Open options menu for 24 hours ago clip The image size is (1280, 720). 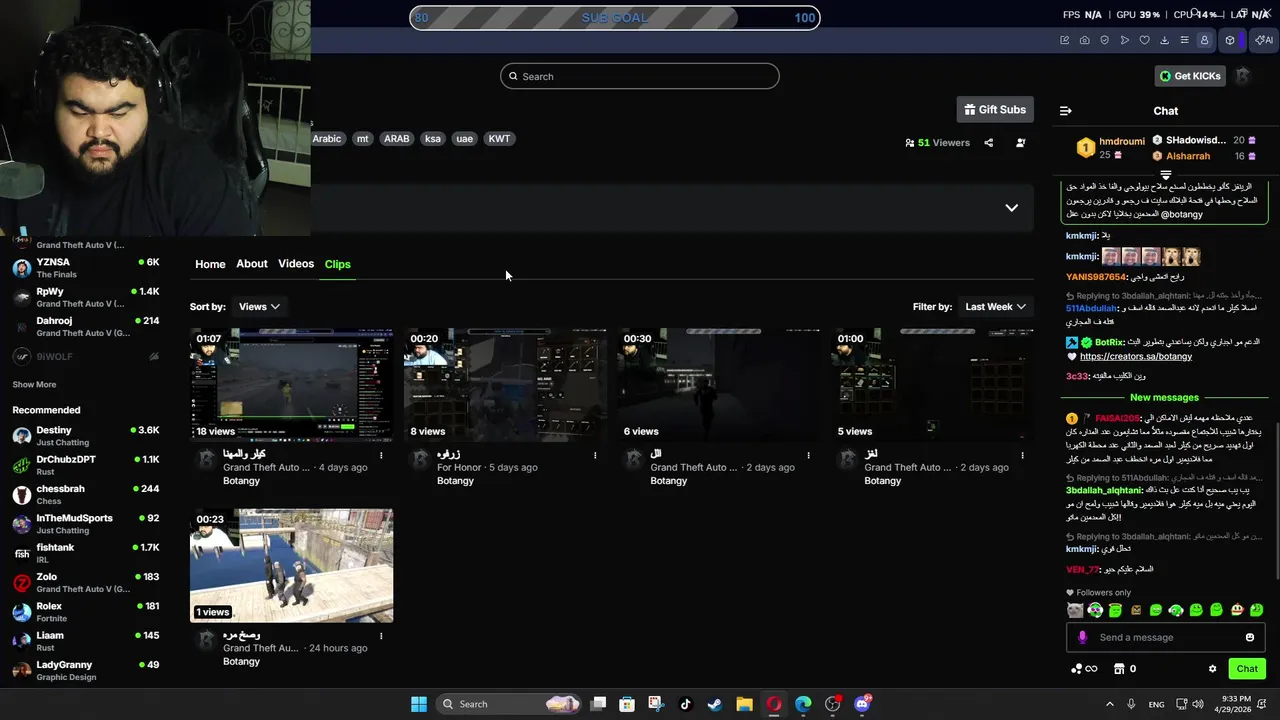[x=381, y=635]
